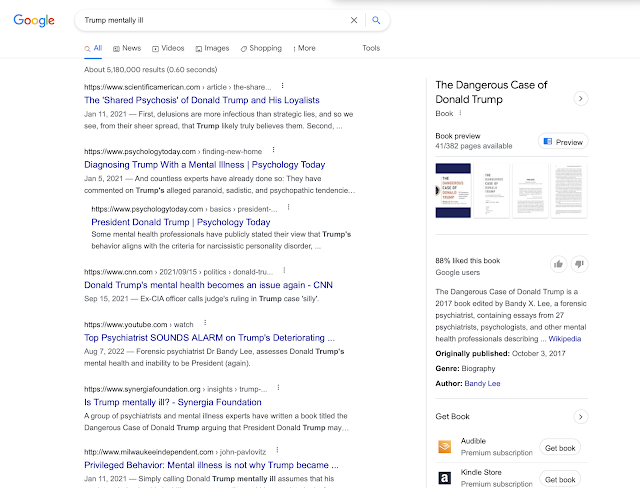This screenshot has height=488, width=640.
Task: Open the book cover thumbnail
Action: [x=453, y=191]
